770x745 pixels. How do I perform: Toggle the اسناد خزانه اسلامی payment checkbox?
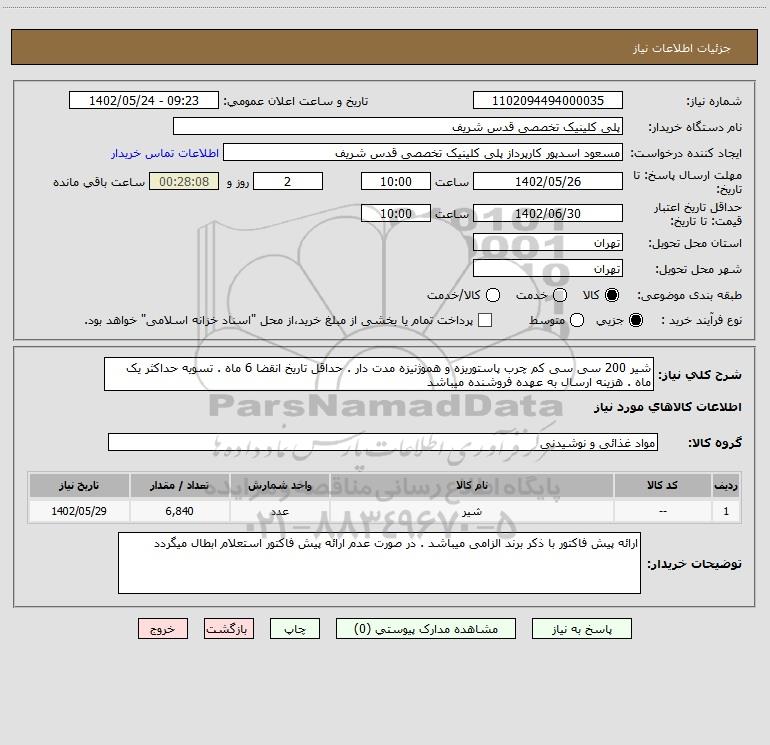coord(485,320)
